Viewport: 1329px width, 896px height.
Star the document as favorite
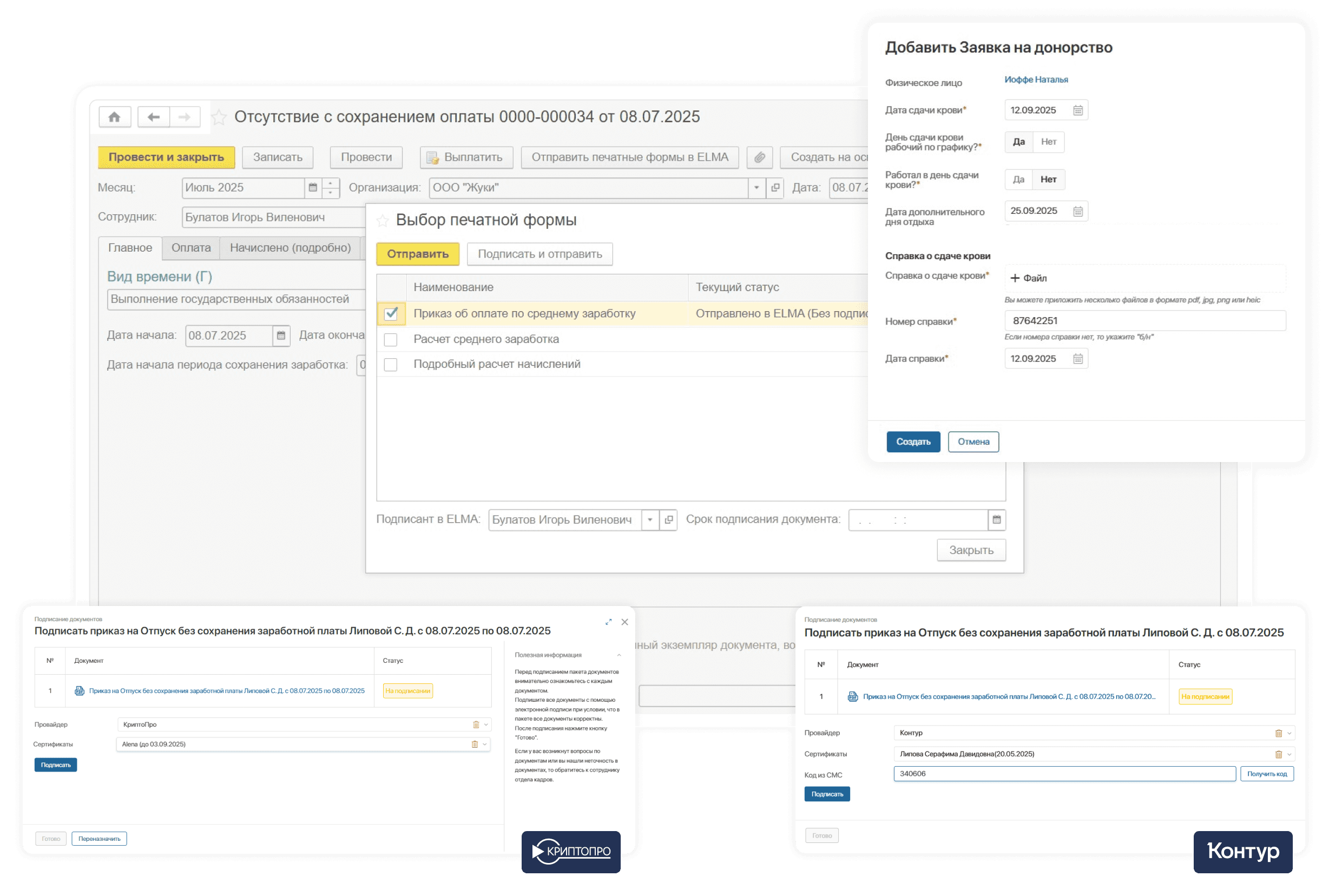click(x=219, y=118)
